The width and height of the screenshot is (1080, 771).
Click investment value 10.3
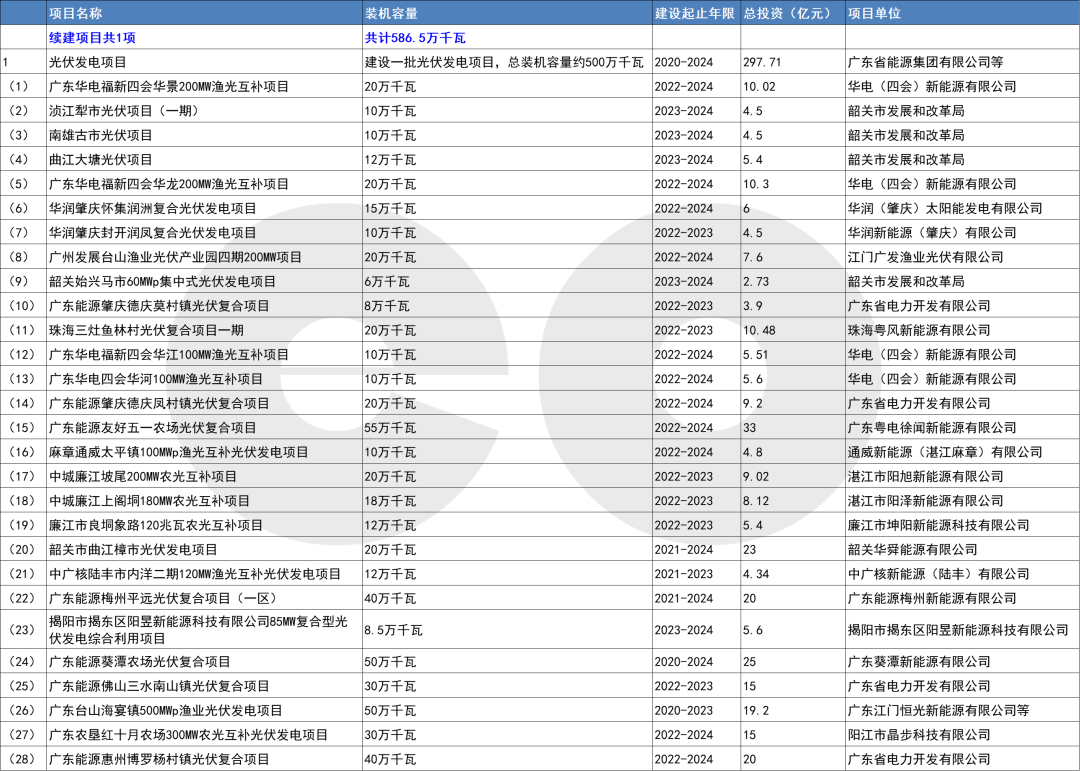[756, 184]
